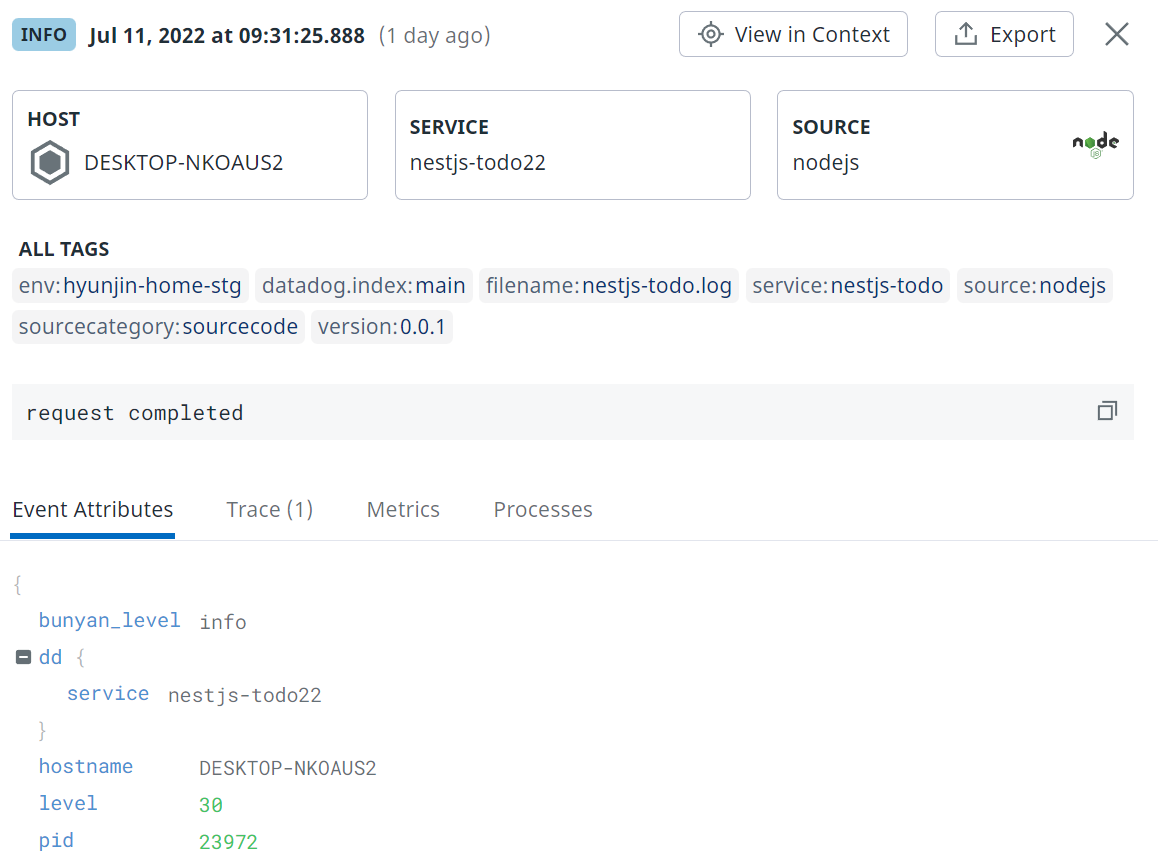Copy the log message with copy icon
The width and height of the screenshot is (1158, 863).
click(x=1106, y=411)
